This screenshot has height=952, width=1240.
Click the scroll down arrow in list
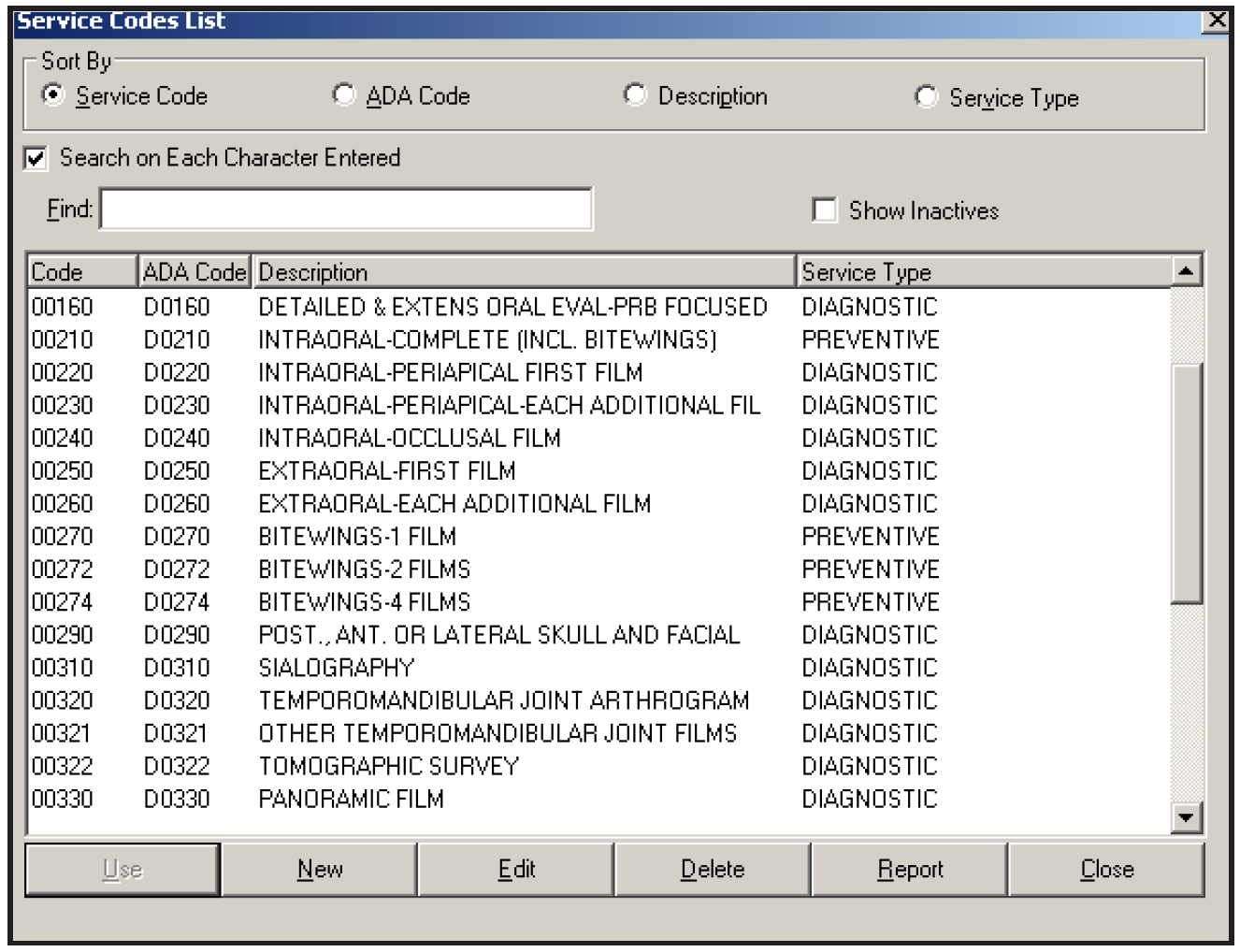1186,818
